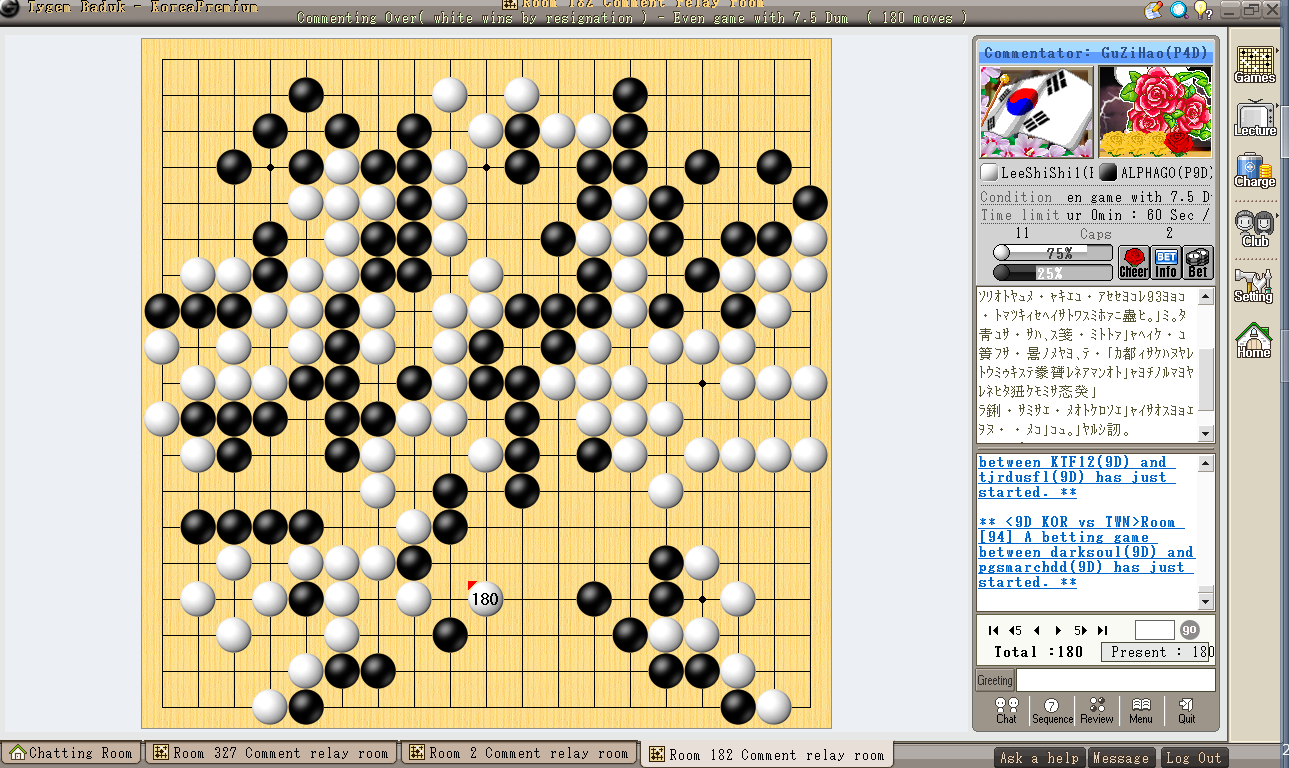
Task: Open the Setting tools icon
Action: click(1254, 285)
